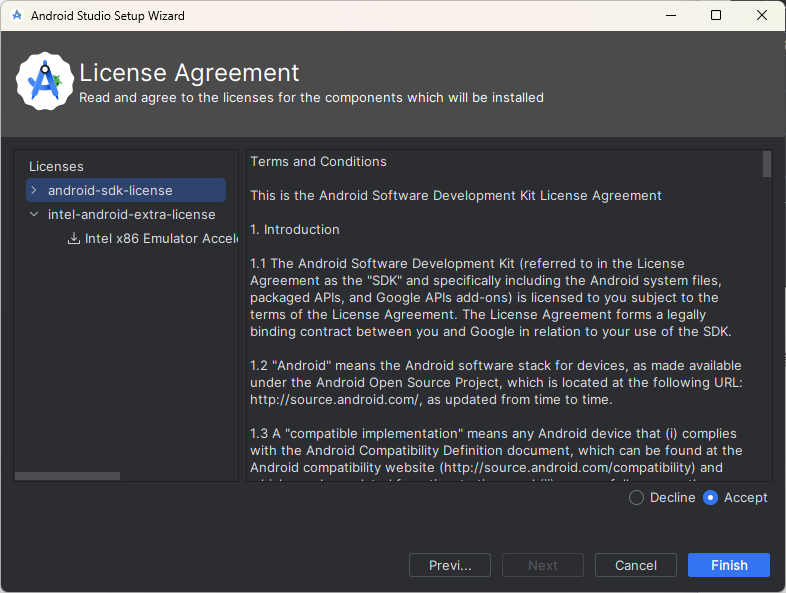The image size is (786, 593).
Task: Click the Cancel button
Action: pos(636,565)
